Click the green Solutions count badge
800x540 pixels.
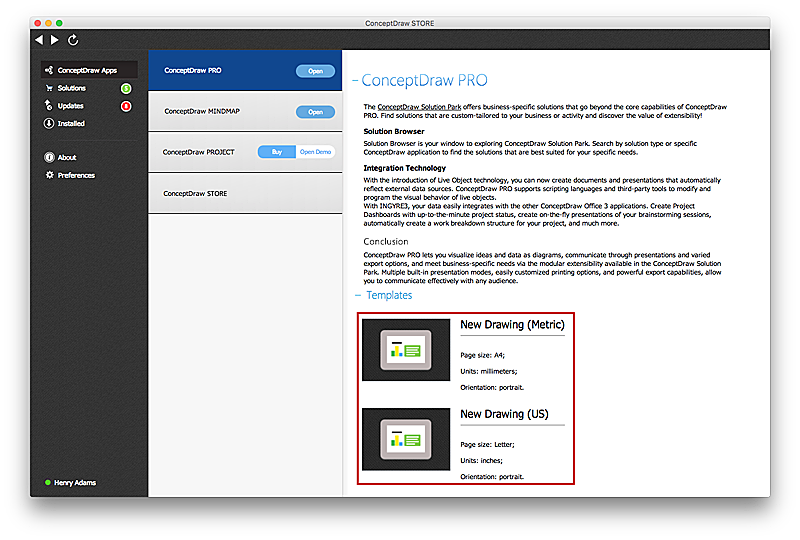pyautogui.click(x=126, y=88)
